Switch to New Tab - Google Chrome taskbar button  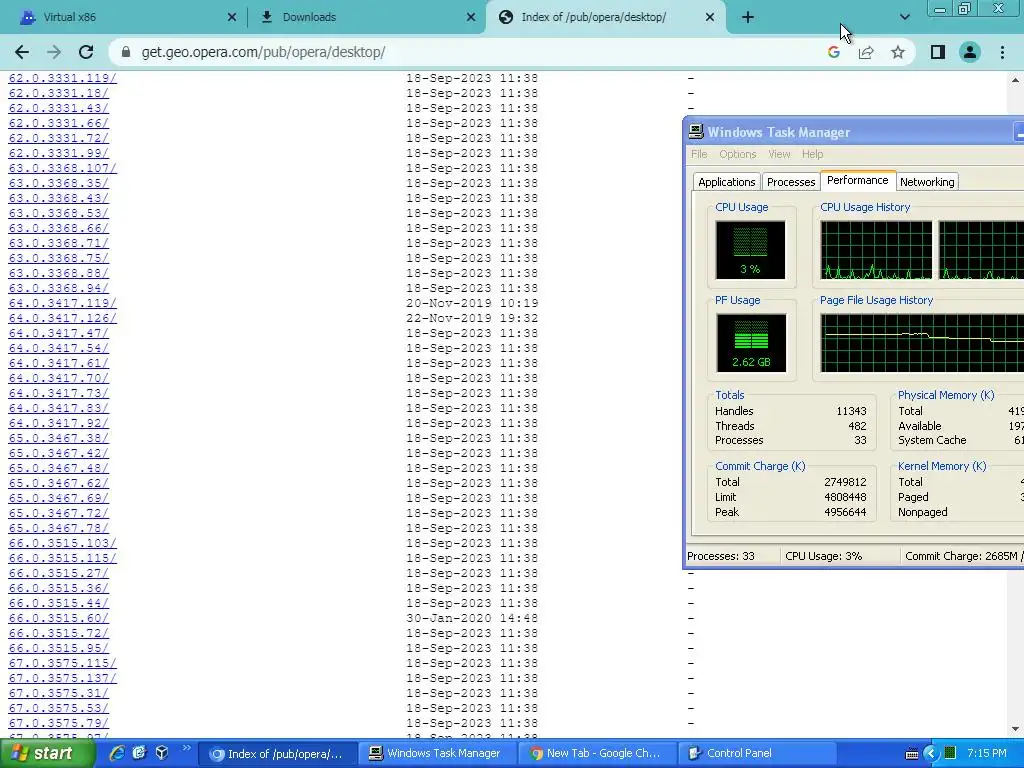click(x=596, y=754)
